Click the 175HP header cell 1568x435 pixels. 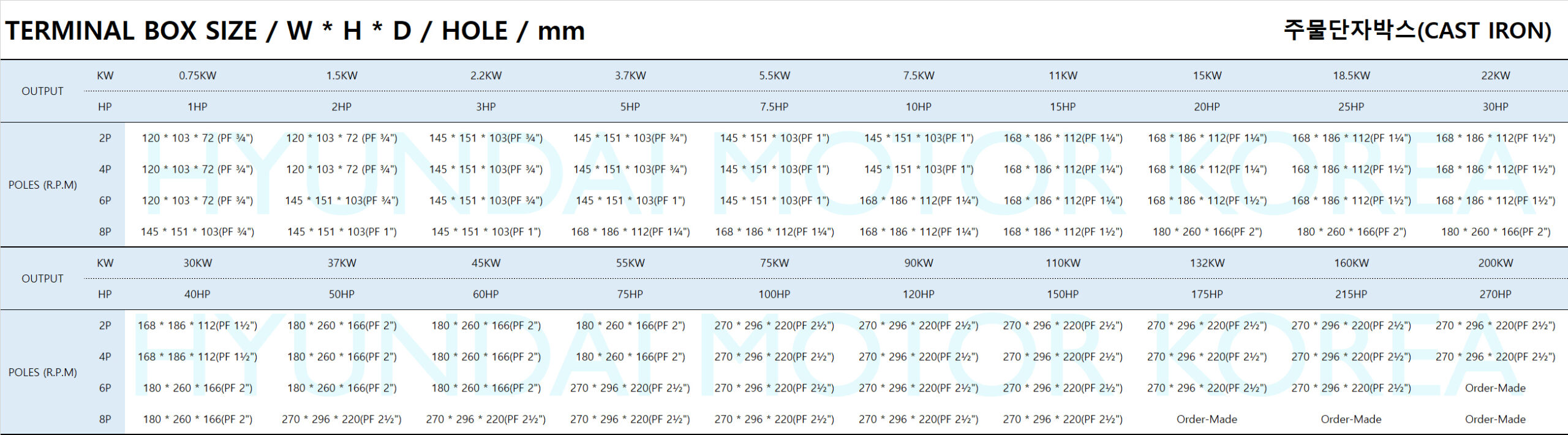pyautogui.click(x=1207, y=294)
